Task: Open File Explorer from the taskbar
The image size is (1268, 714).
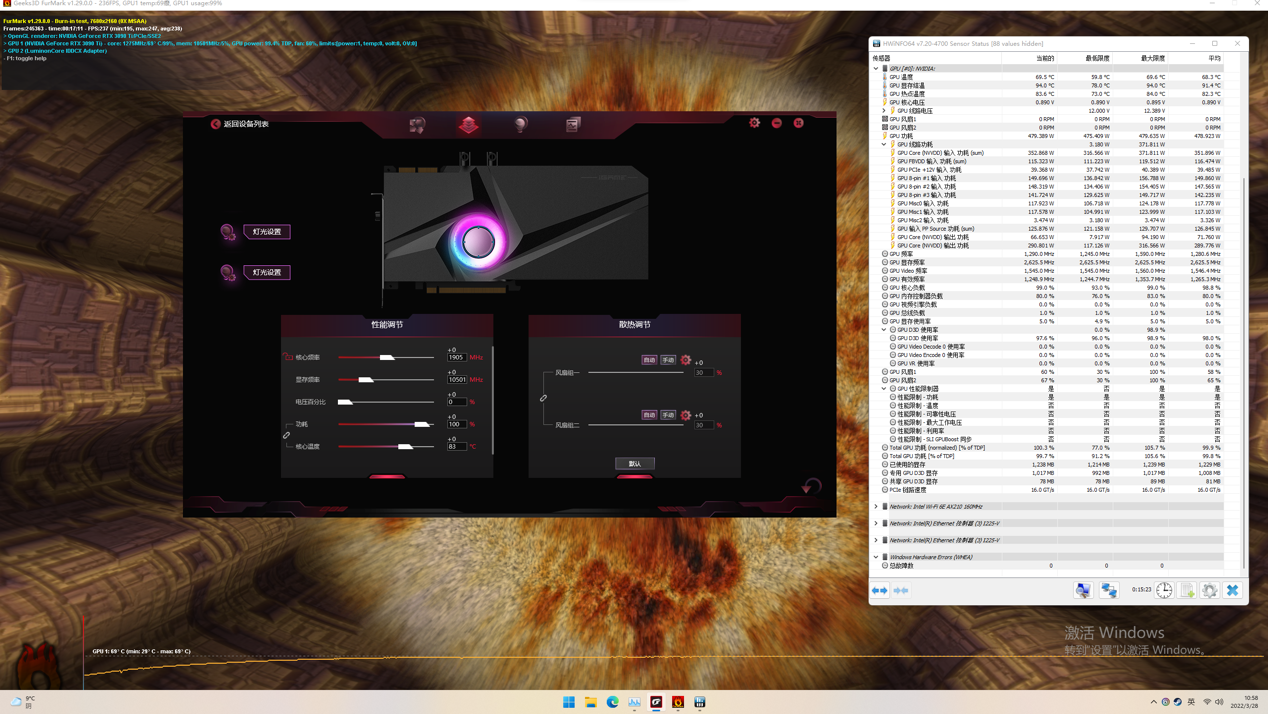Action: pos(591,702)
